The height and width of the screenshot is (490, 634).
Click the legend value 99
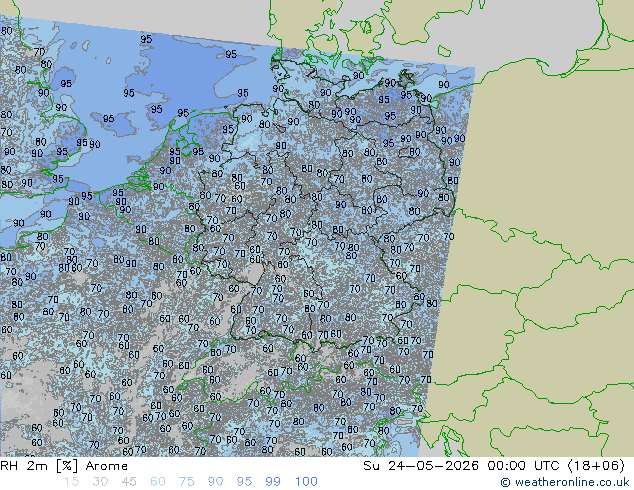(x=273, y=482)
